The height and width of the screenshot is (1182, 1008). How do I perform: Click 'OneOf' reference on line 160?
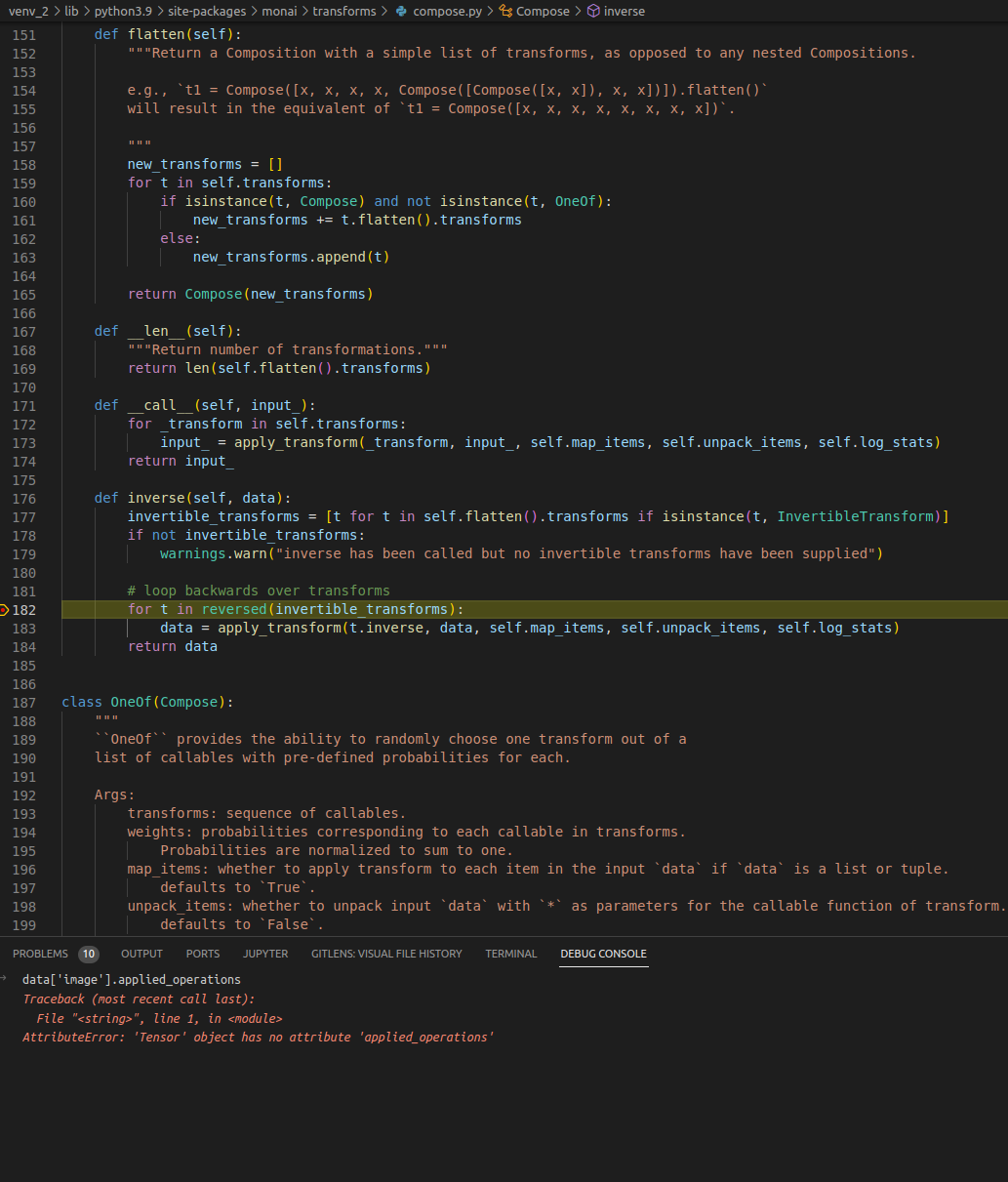[x=576, y=201]
